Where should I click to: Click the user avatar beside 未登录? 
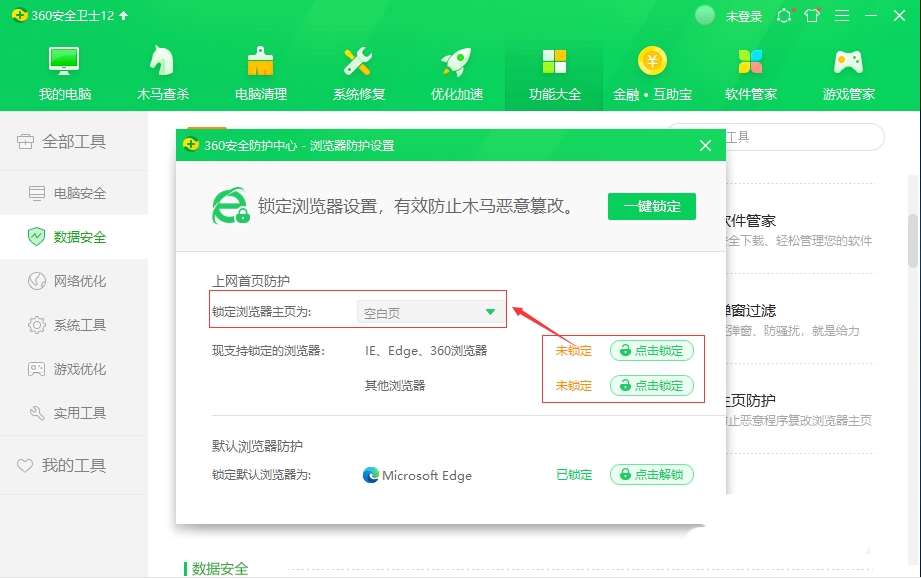pyautogui.click(x=704, y=16)
